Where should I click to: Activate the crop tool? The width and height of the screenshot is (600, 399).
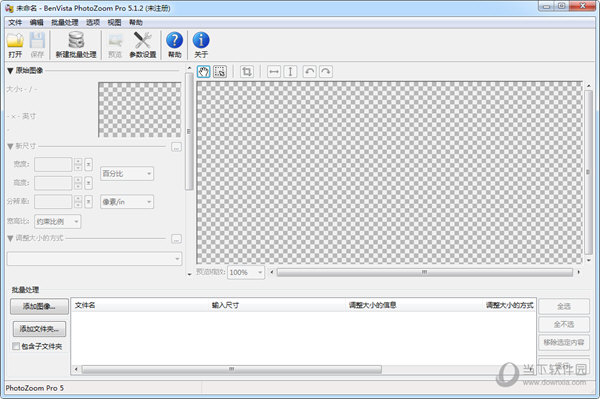click(x=247, y=72)
